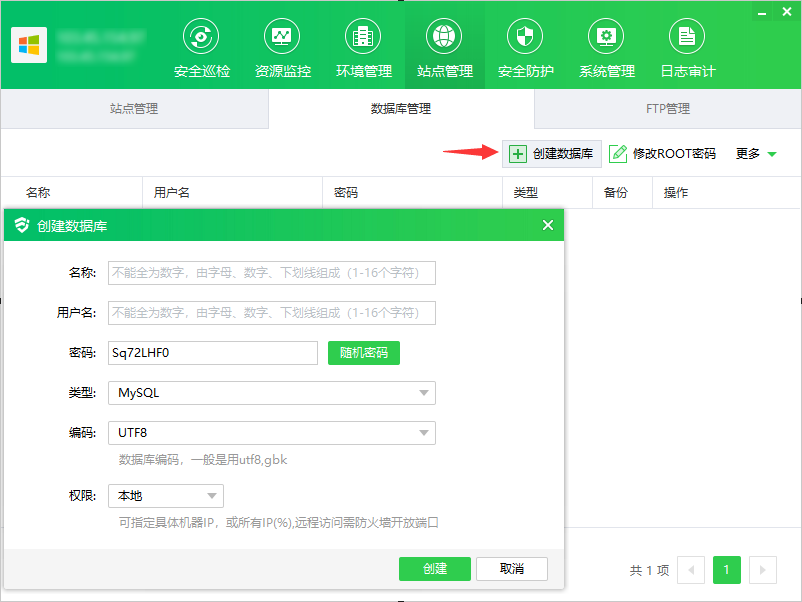Open the 日志审计 log audit icon
The height and width of the screenshot is (602, 802).
coord(687,36)
